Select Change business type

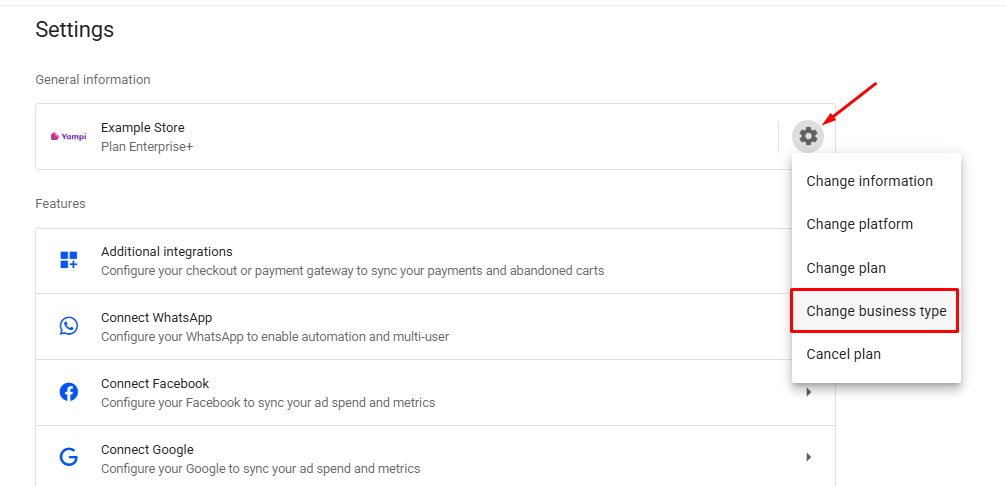click(876, 311)
